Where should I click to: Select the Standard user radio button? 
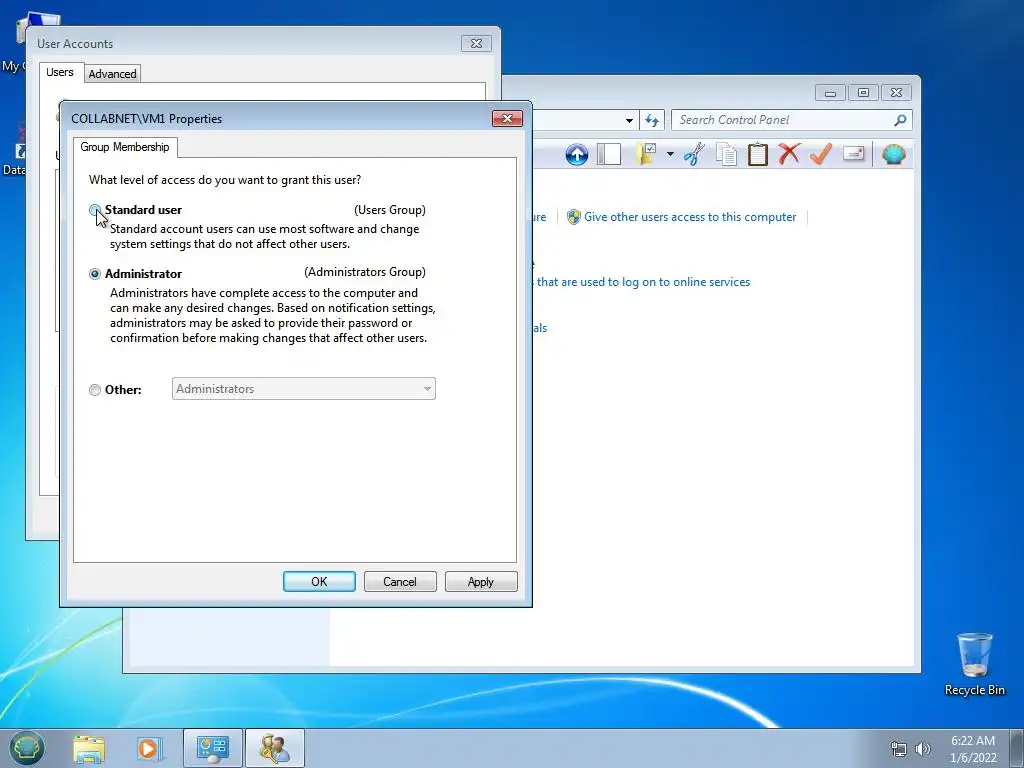pyautogui.click(x=95, y=210)
